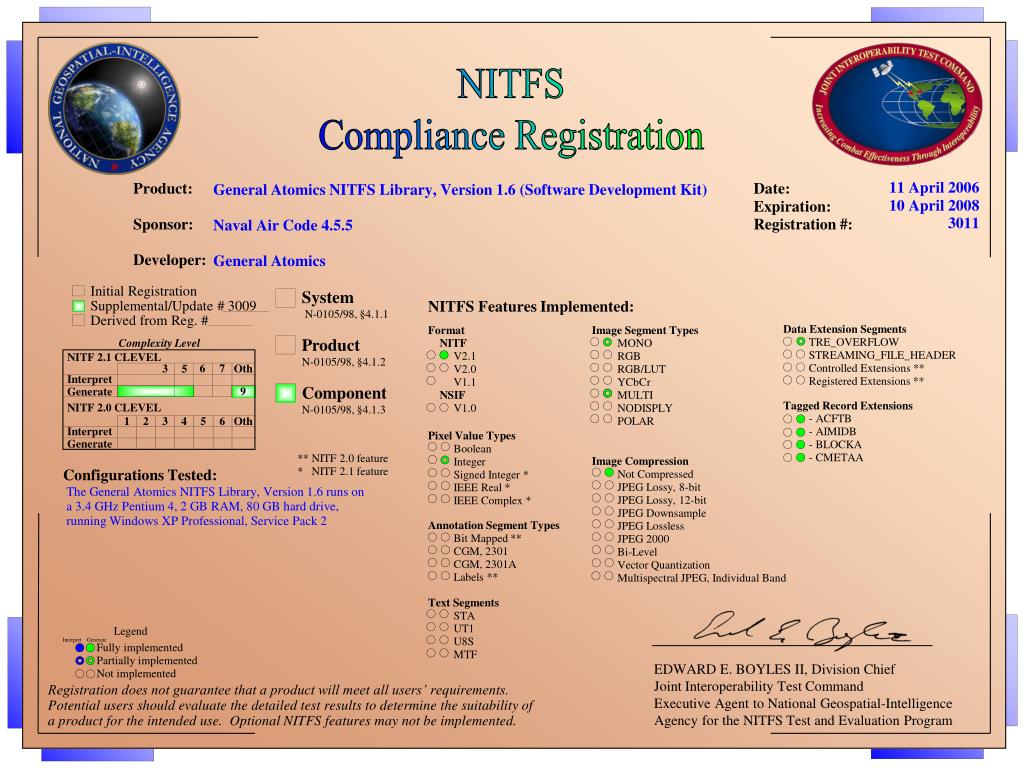Click the Text Segments heading

[x=463, y=602]
